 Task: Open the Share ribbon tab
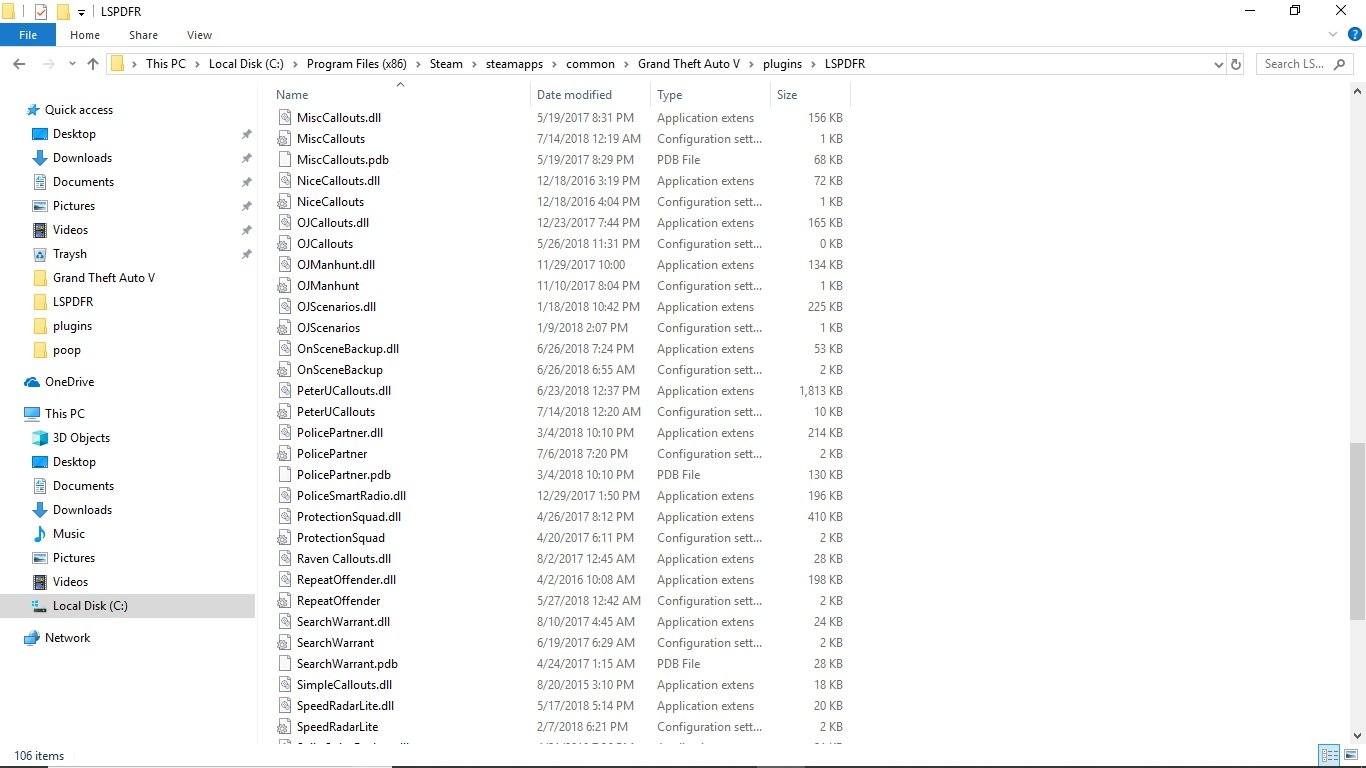(x=143, y=35)
